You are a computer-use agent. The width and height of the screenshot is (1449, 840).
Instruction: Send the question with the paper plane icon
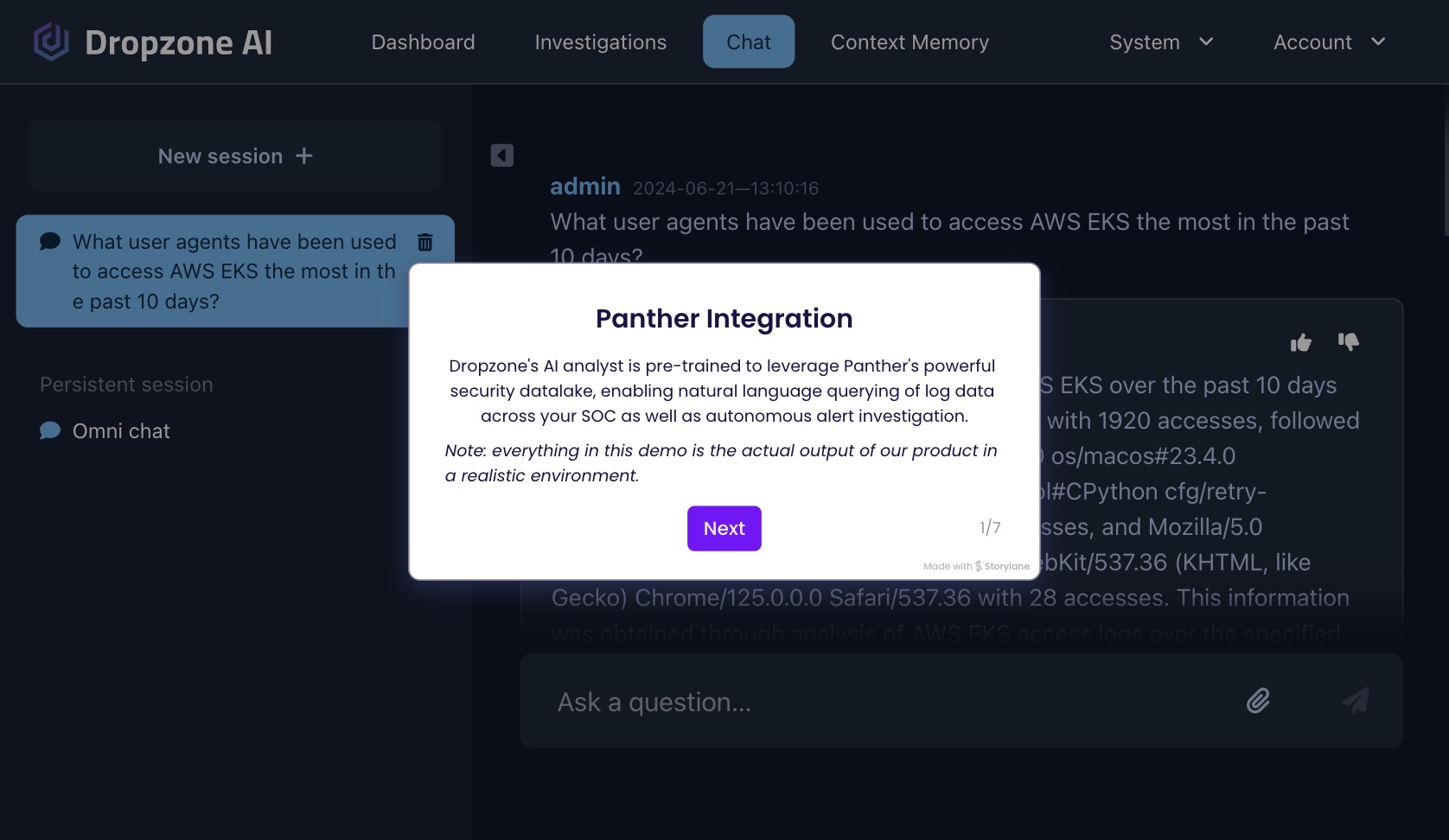click(x=1356, y=700)
